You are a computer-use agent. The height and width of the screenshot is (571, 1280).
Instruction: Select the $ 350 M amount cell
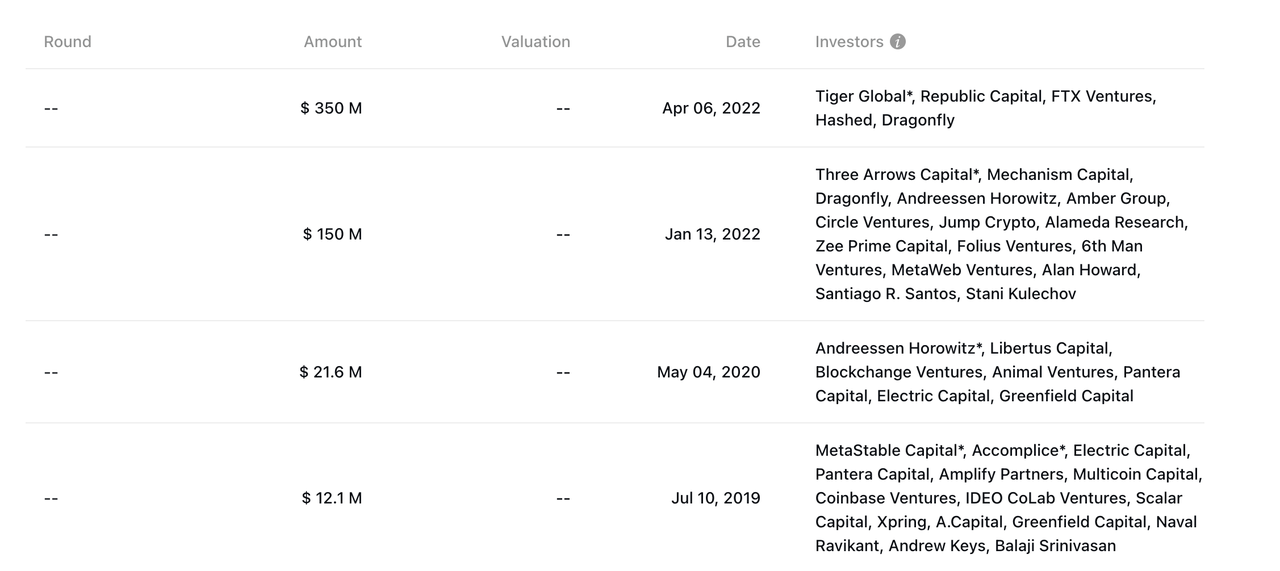[331, 108]
